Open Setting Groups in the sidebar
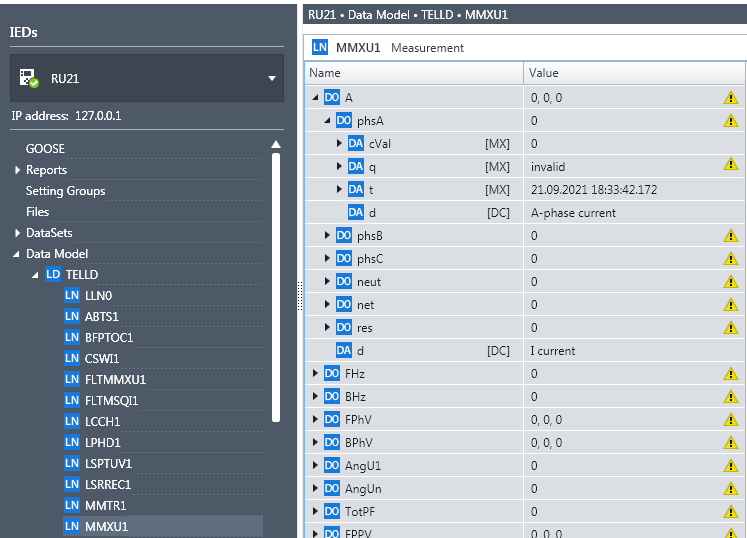 pos(65,191)
